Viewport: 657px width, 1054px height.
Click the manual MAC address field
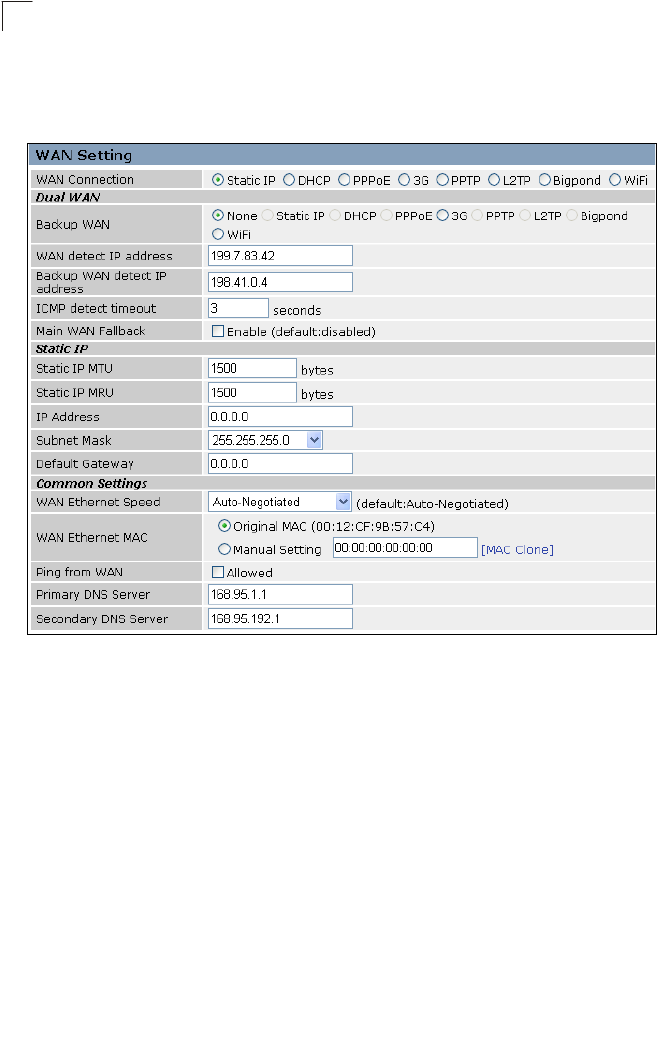(x=405, y=548)
